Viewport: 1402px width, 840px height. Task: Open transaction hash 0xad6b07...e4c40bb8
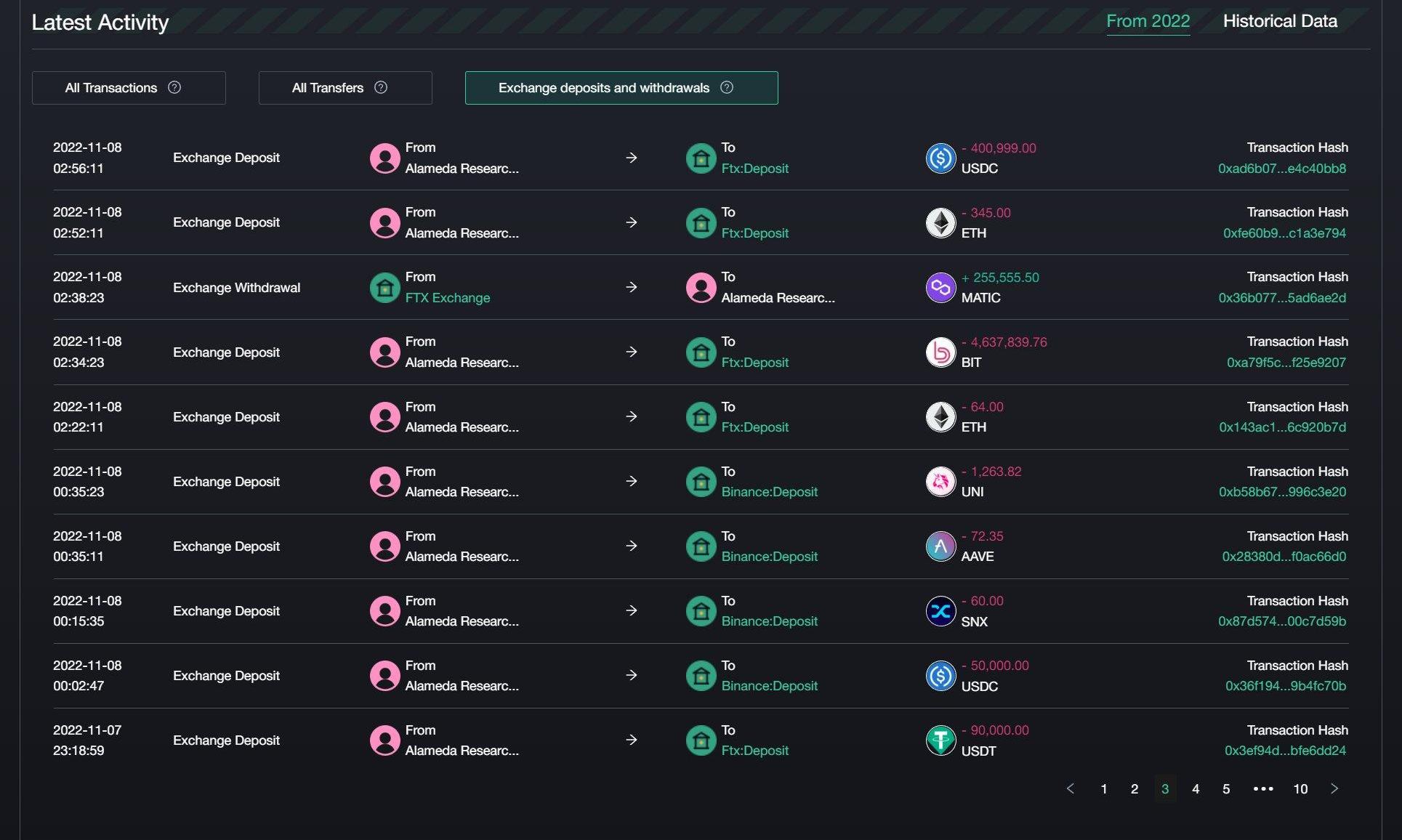pyautogui.click(x=1281, y=169)
